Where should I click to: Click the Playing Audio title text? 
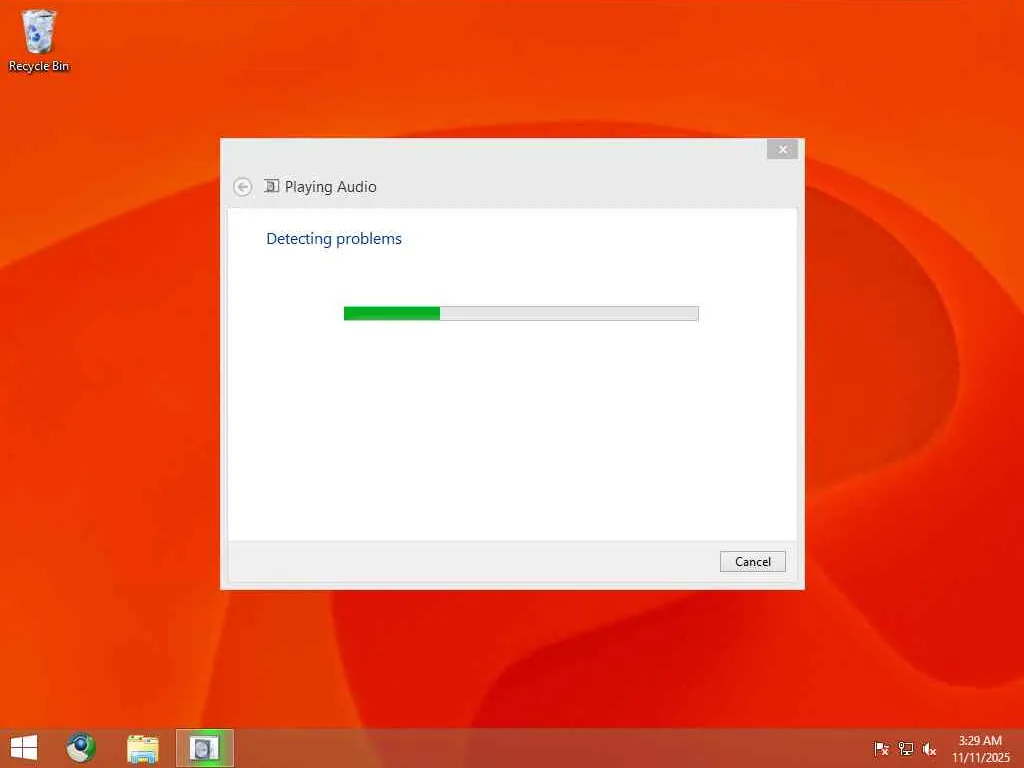click(330, 187)
